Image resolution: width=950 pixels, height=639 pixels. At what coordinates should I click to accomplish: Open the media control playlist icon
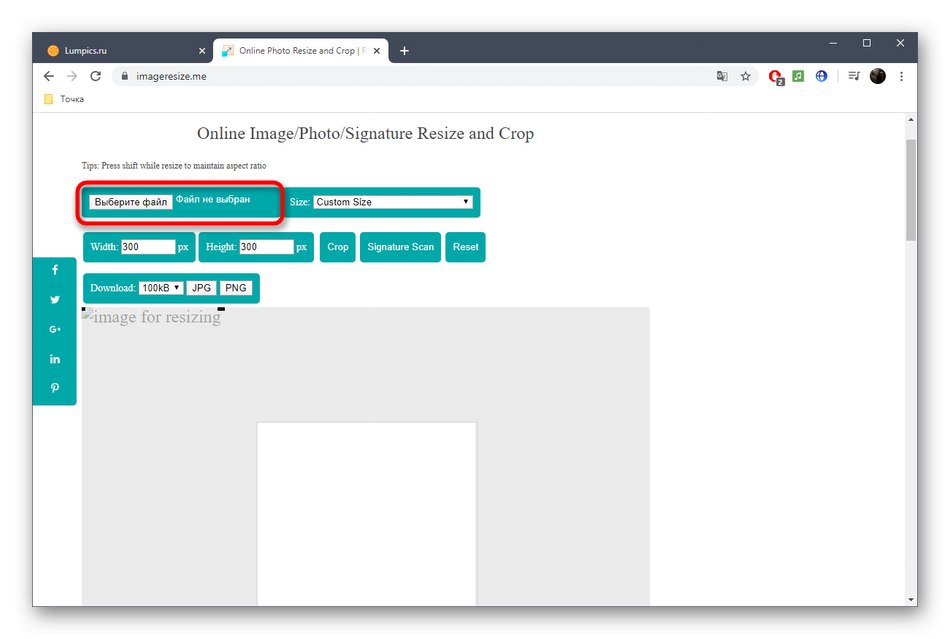(x=854, y=76)
